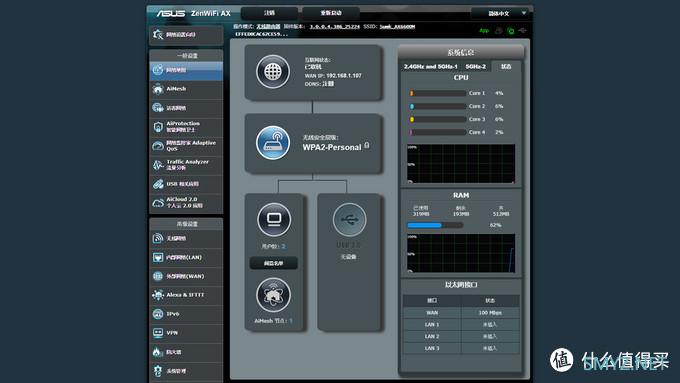Click the LAN 2 port row
This screenshot has height=383, width=680.
[x=461, y=336]
